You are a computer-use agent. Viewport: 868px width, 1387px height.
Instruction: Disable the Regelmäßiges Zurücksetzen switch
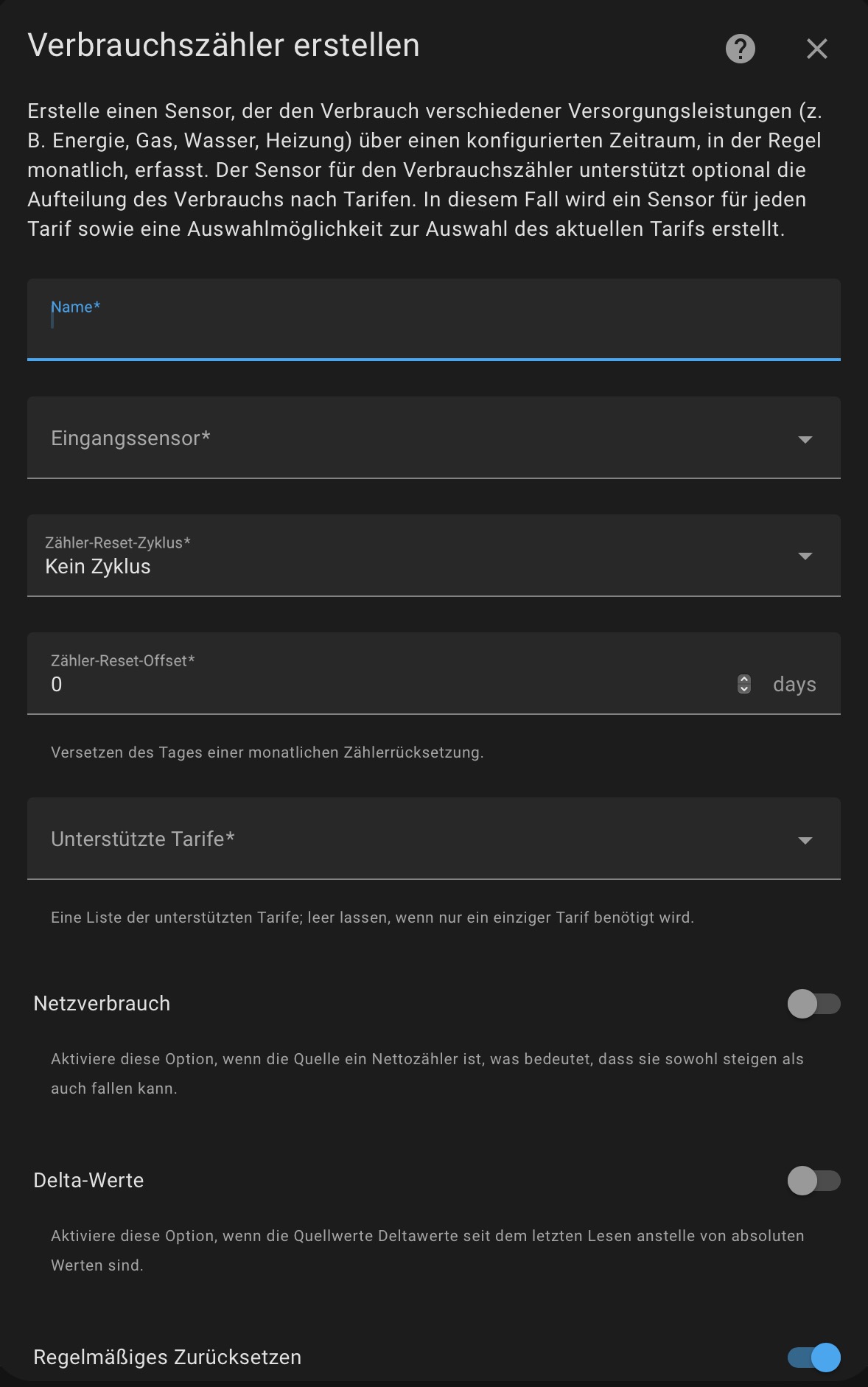pos(813,1358)
